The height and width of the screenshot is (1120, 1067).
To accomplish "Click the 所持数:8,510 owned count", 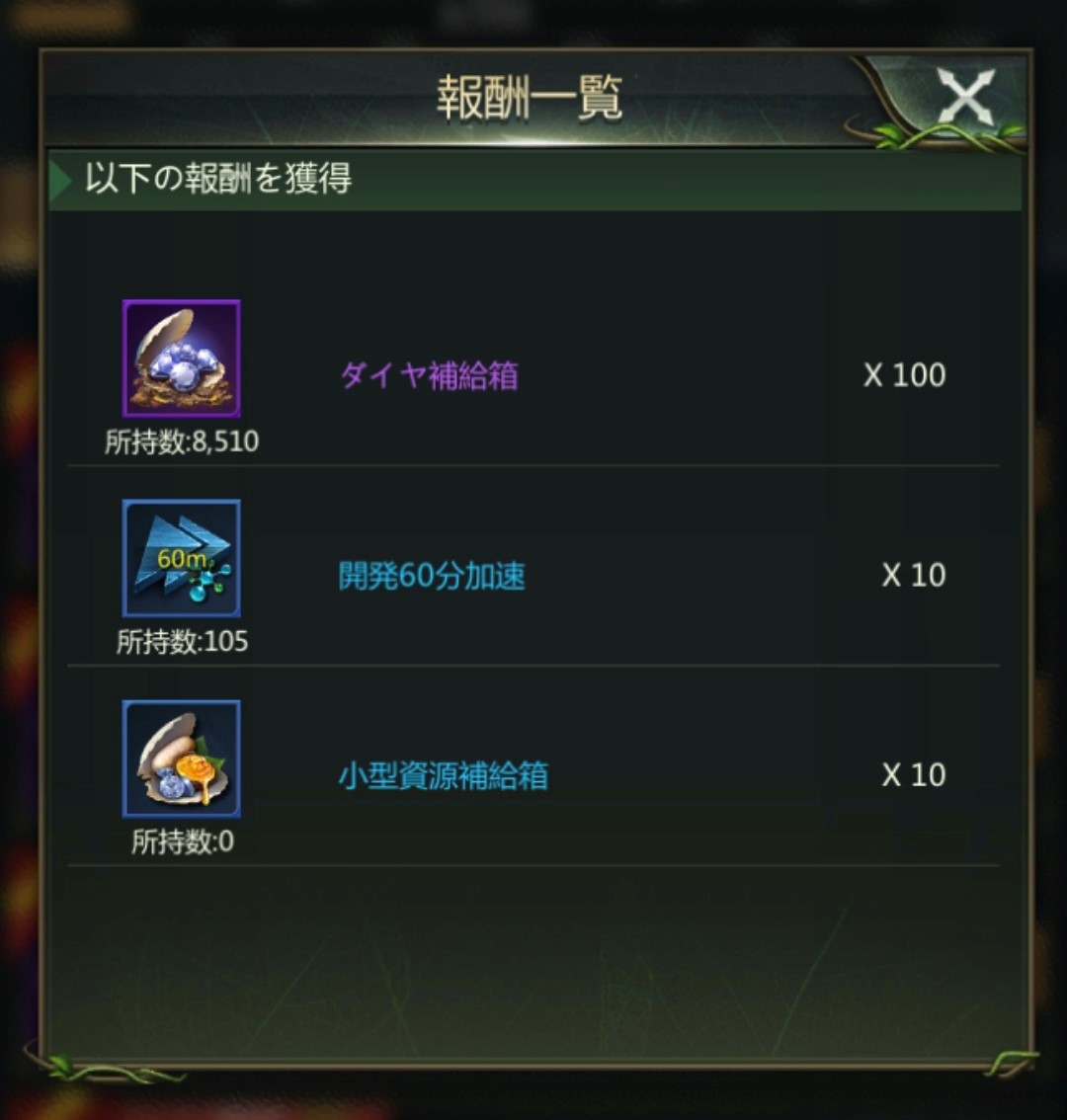I will click(182, 441).
